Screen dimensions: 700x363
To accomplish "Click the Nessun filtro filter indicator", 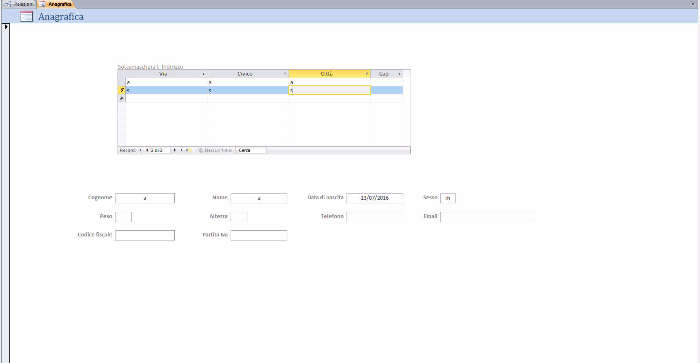I will pyautogui.click(x=215, y=150).
